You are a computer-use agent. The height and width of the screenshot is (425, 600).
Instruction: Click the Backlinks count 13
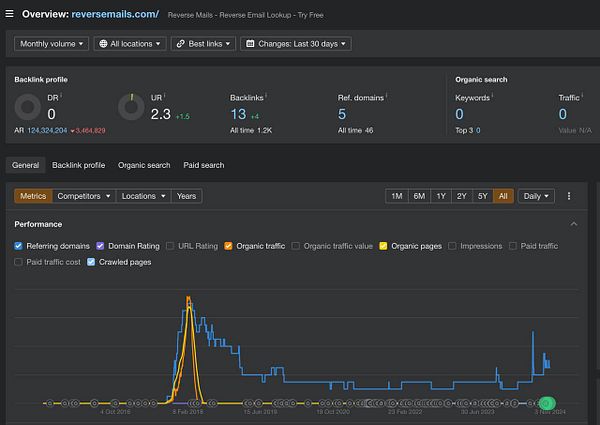click(238, 114)
